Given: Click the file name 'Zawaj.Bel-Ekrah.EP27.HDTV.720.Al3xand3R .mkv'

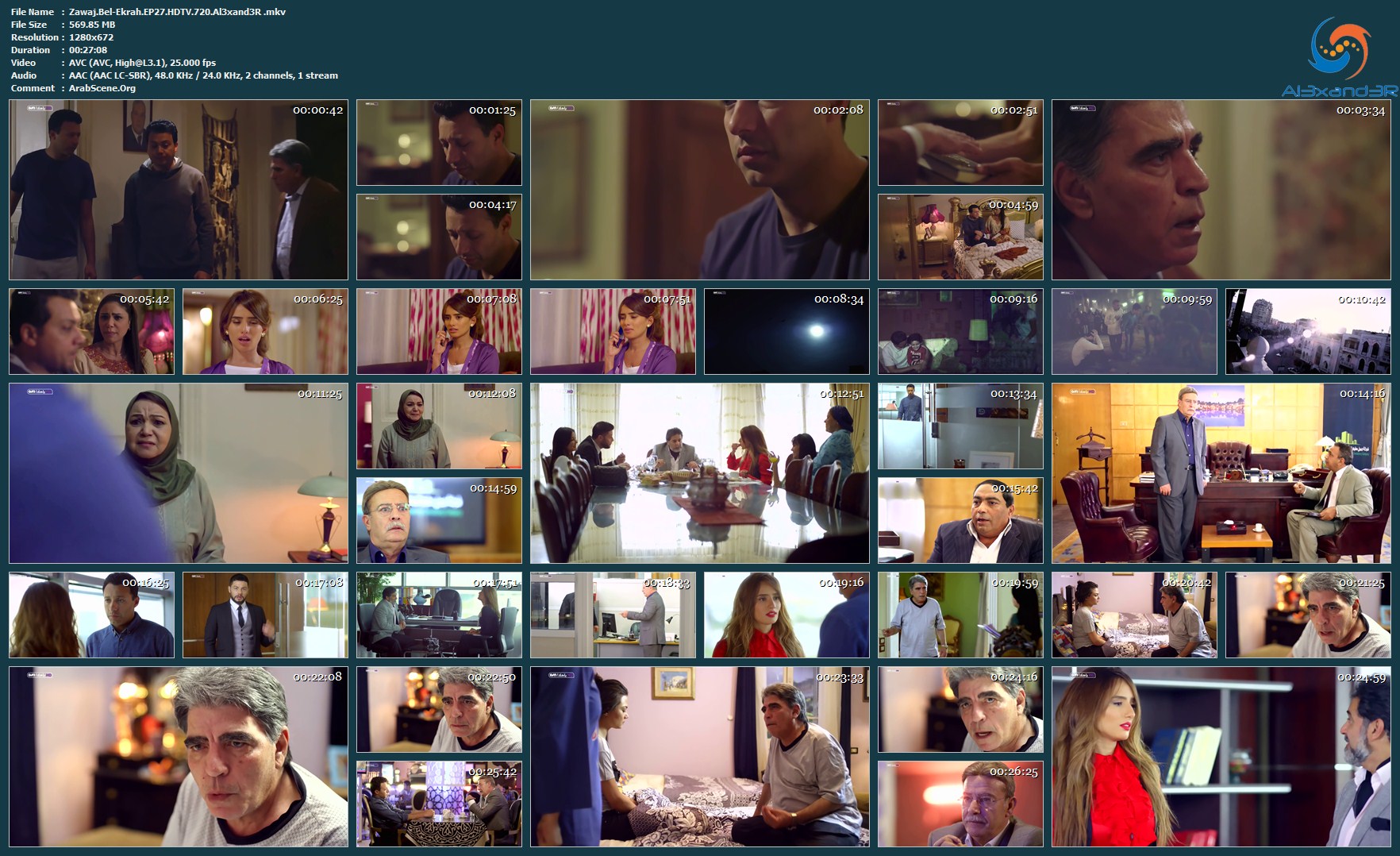Looking at the screenshot, I should (x=177, y=12).
